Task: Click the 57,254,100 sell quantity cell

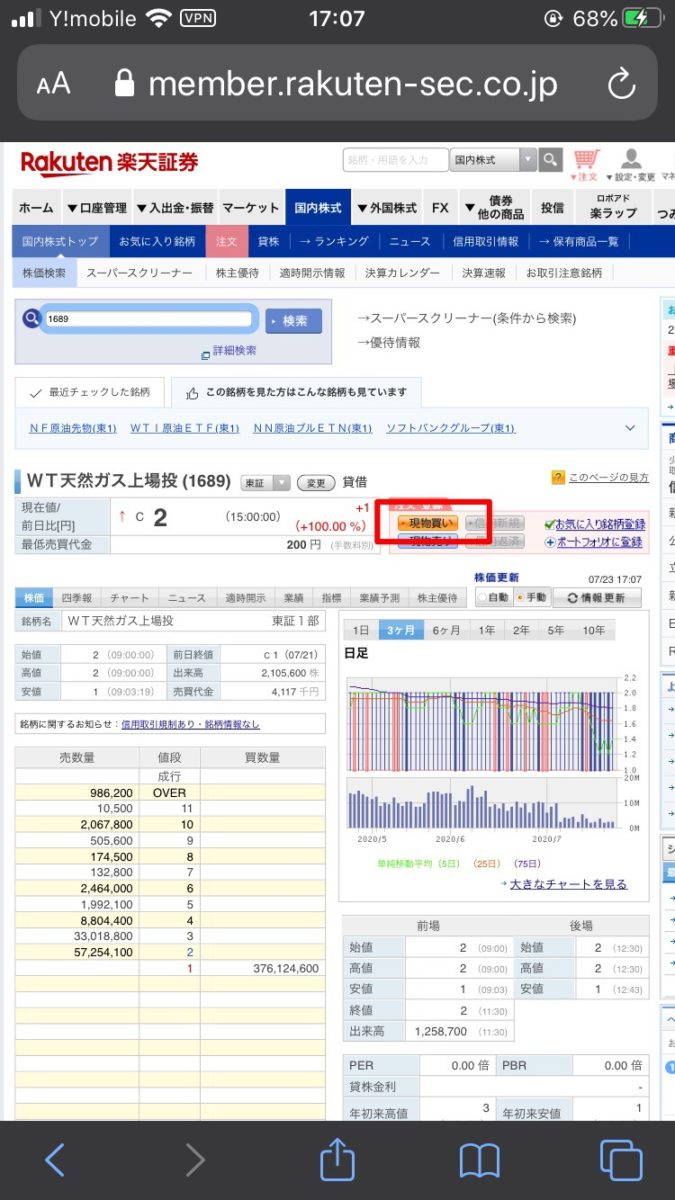Action: (77, 952)
